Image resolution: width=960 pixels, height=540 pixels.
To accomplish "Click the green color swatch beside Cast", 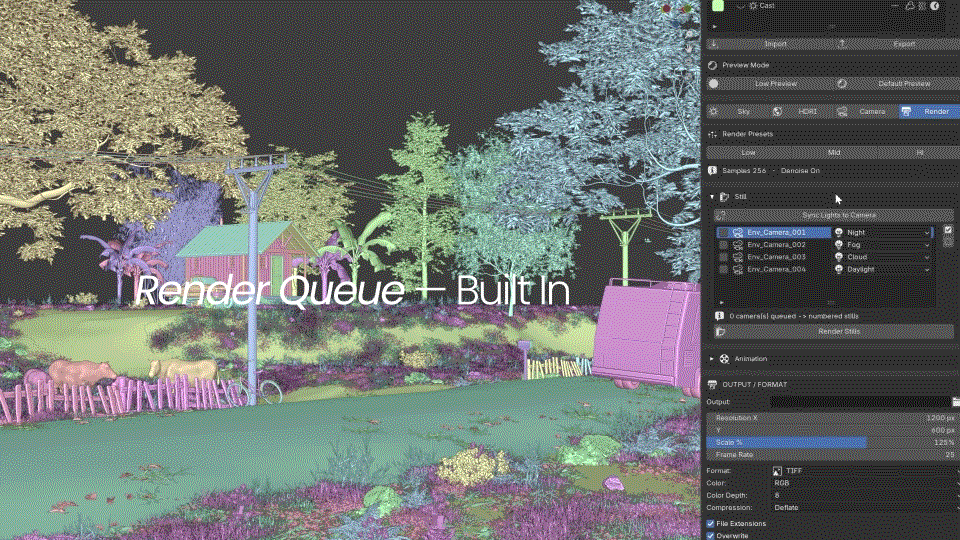I will [718, 6].
